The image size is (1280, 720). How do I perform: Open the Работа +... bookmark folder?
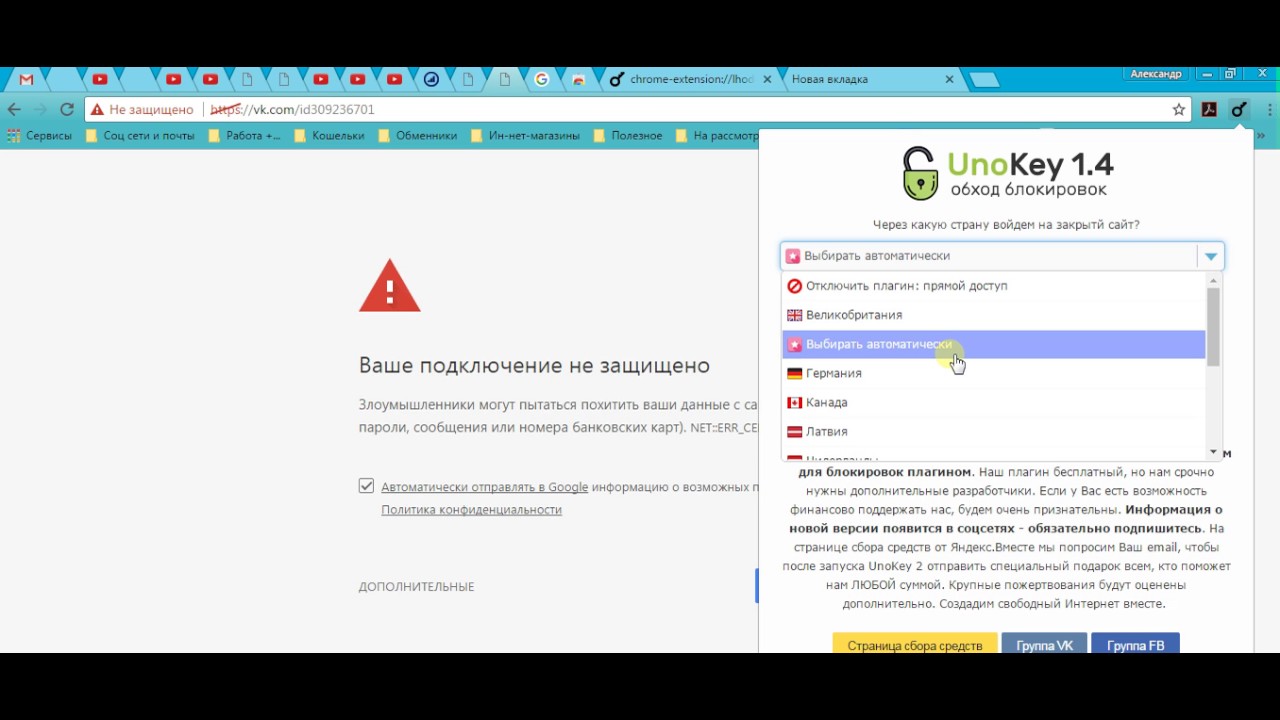(244, 135)
